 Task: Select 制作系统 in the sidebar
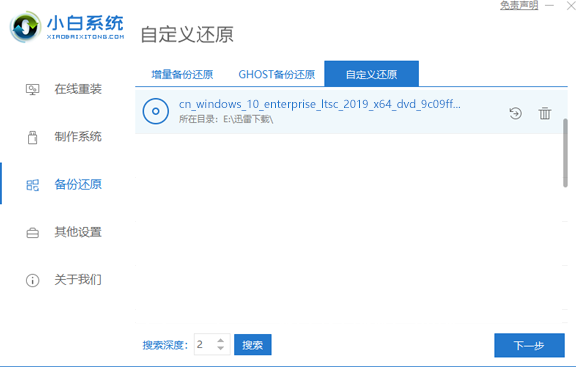[78, 137]
